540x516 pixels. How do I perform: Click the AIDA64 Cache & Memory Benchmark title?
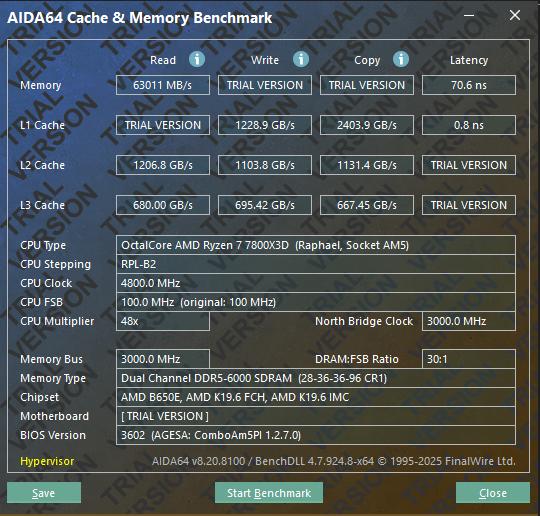pos(139,18)
